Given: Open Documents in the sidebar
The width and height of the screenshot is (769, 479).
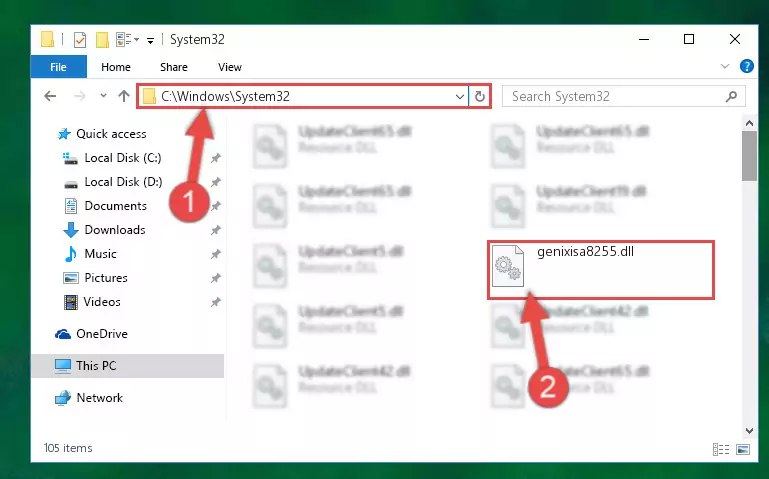Looking at the screenshot, I should pyautogui.click(x=115, y=206).
